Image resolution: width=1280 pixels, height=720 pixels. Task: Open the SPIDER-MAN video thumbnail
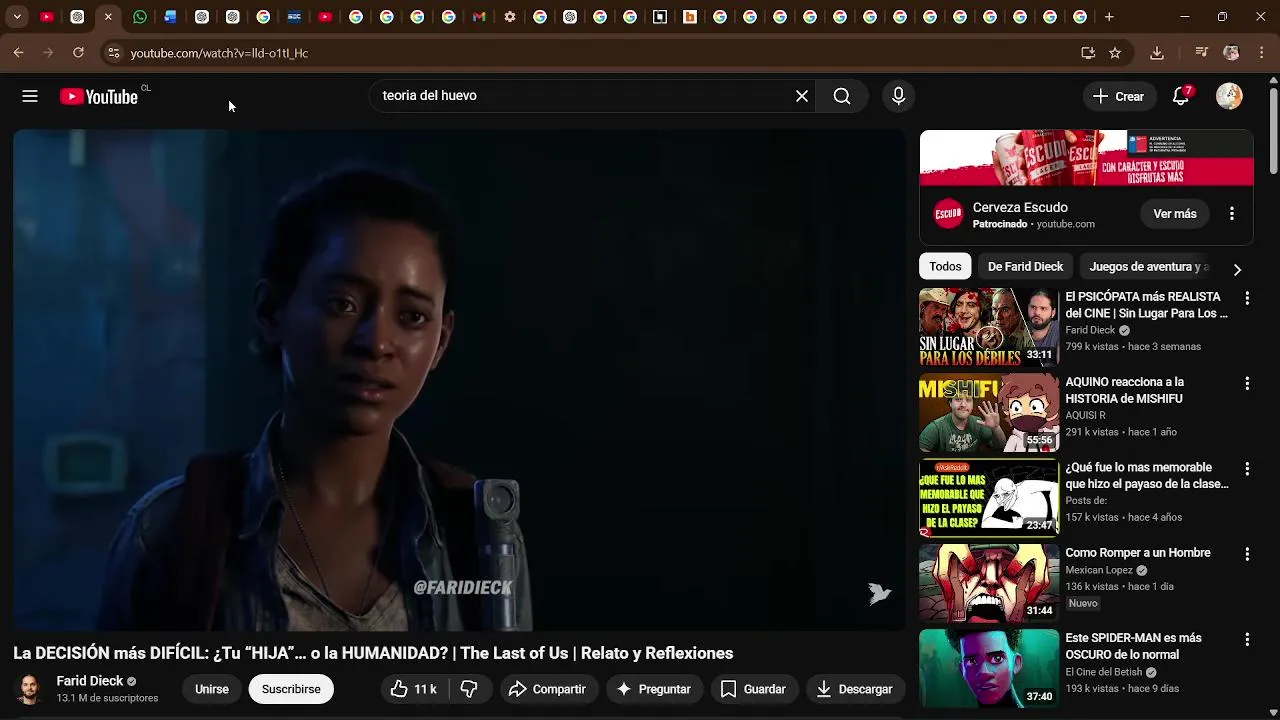click(x=989, y=667)
